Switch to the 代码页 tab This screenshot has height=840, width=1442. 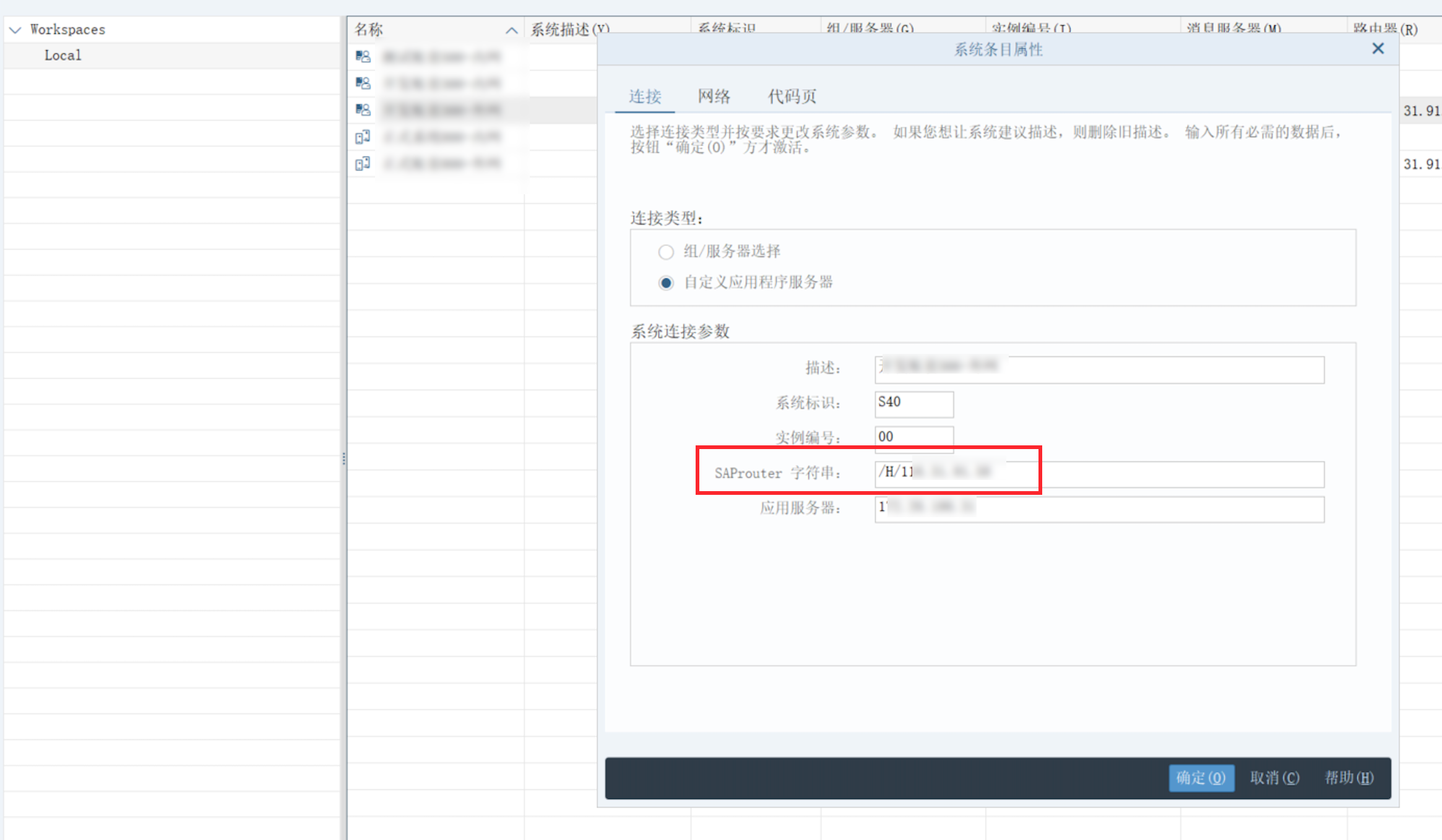click(792, 96)
